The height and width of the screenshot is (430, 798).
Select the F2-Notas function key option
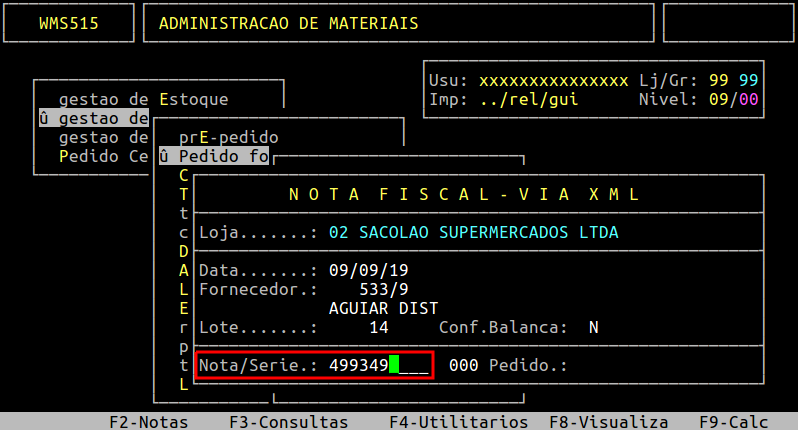pos(149,422)
